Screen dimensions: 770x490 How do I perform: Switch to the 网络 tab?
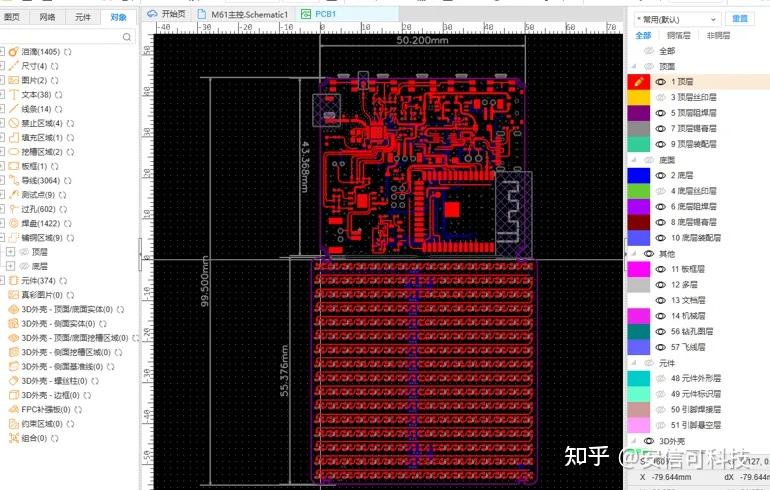47,17
